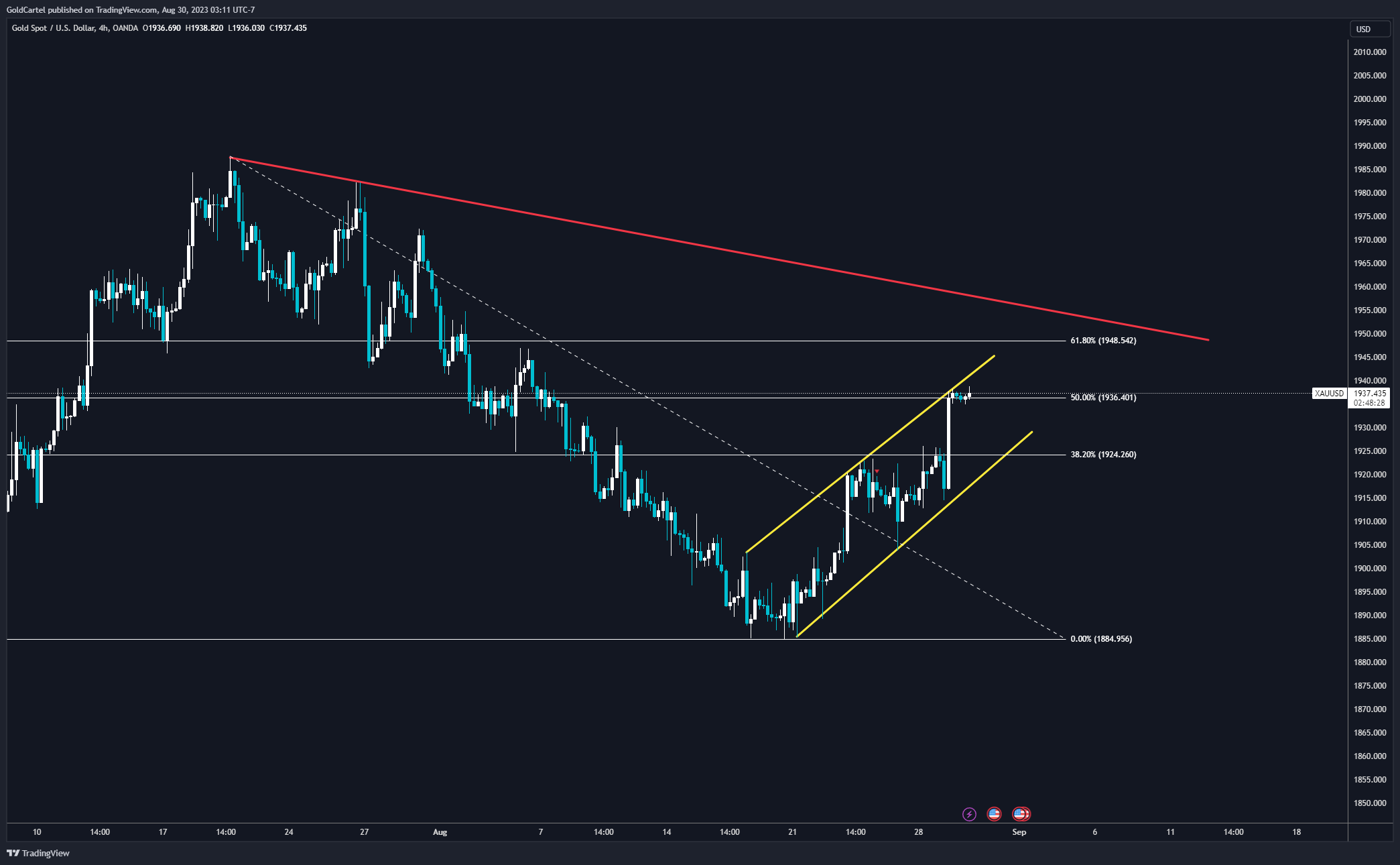This screenshot has height=865, width=1400.
Task: Click the low value L1936.030
Action: pos(246,28)
